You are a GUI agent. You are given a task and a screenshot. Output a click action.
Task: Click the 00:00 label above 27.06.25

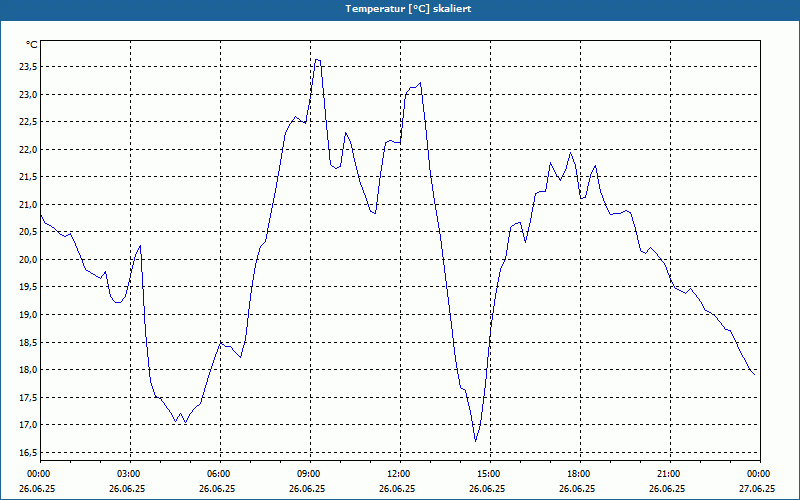pyautogui.click(x=760, y=474)
